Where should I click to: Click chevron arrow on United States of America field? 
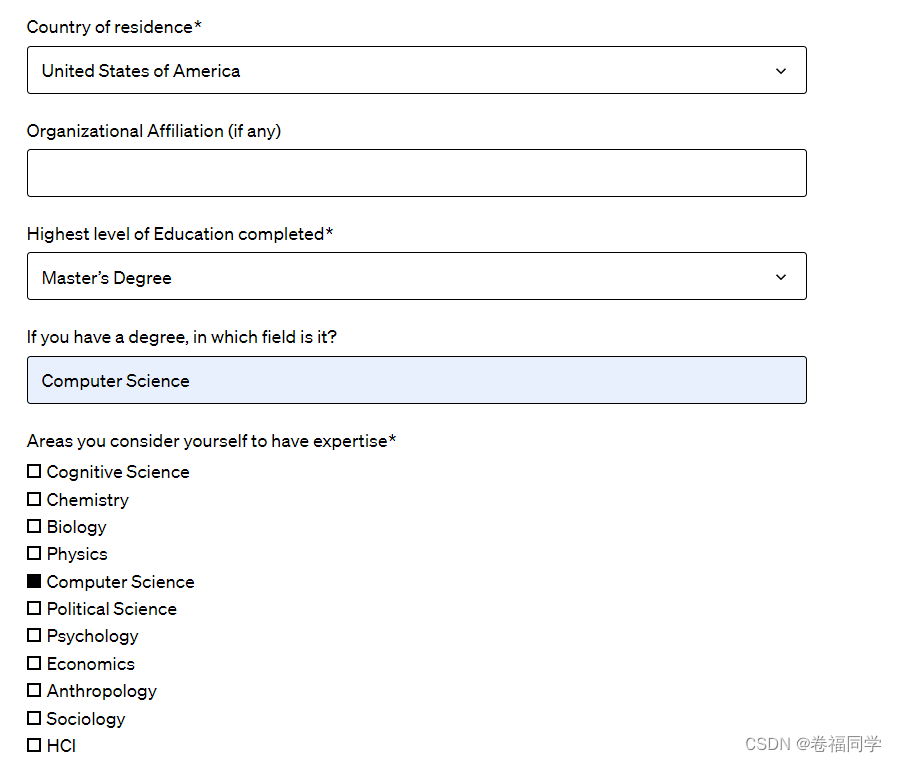coord(780,71)
